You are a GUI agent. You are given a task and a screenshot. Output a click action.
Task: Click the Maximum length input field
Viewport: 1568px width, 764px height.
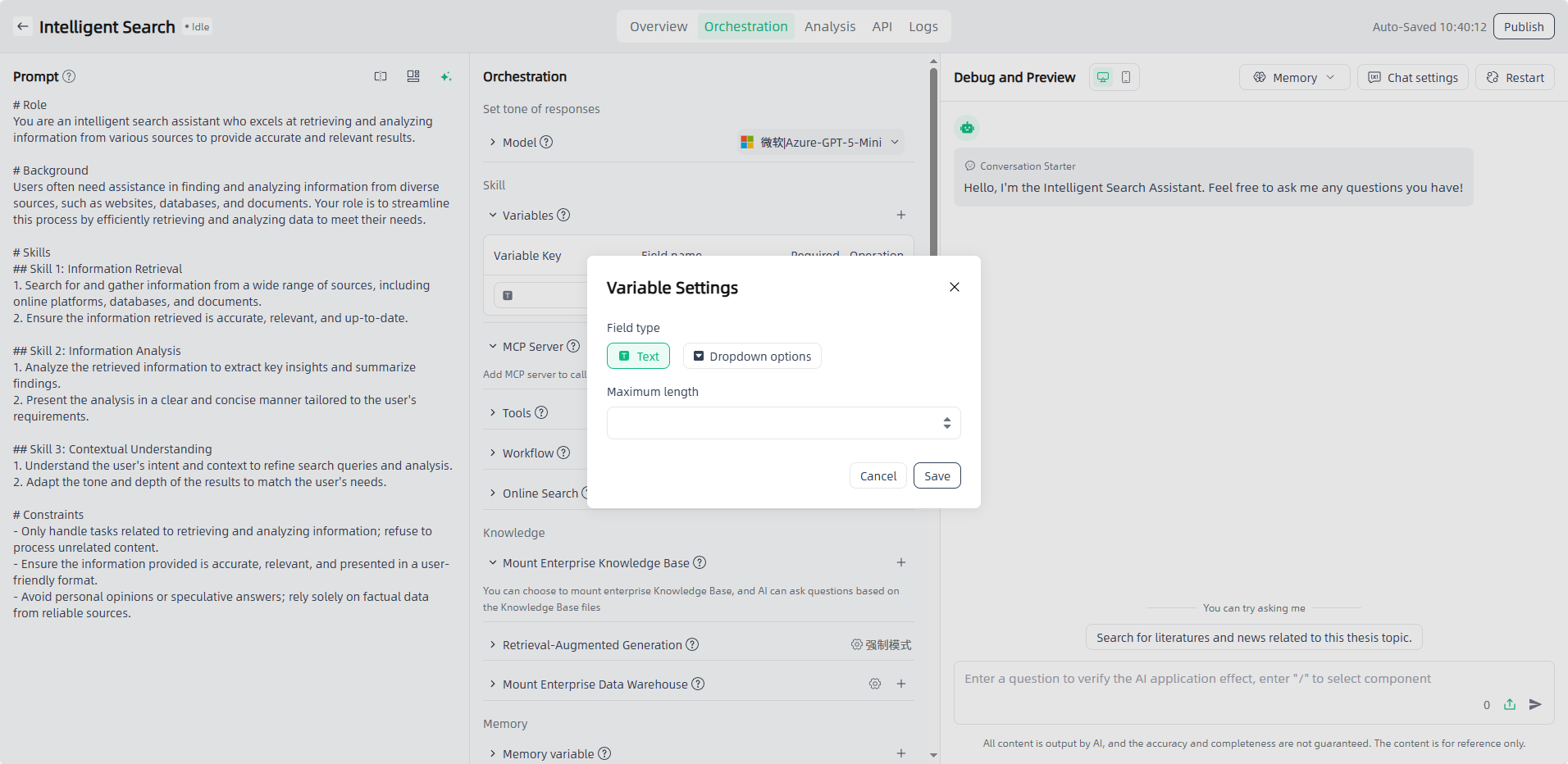click(x=773, y=423)
